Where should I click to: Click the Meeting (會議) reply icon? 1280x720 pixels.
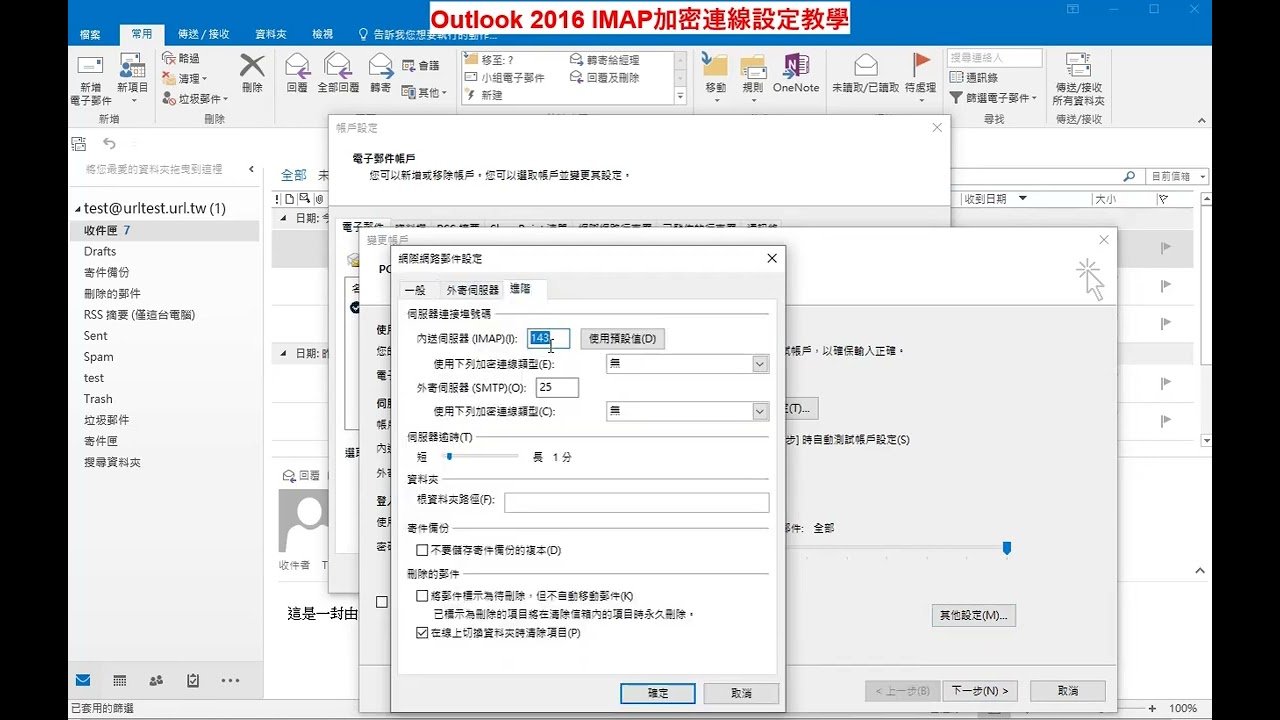[x=408, y=66]
